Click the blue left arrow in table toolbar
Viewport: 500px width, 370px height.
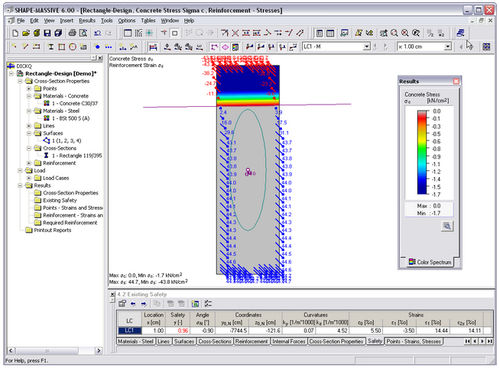pyautogui.click(x=133, y=303)
